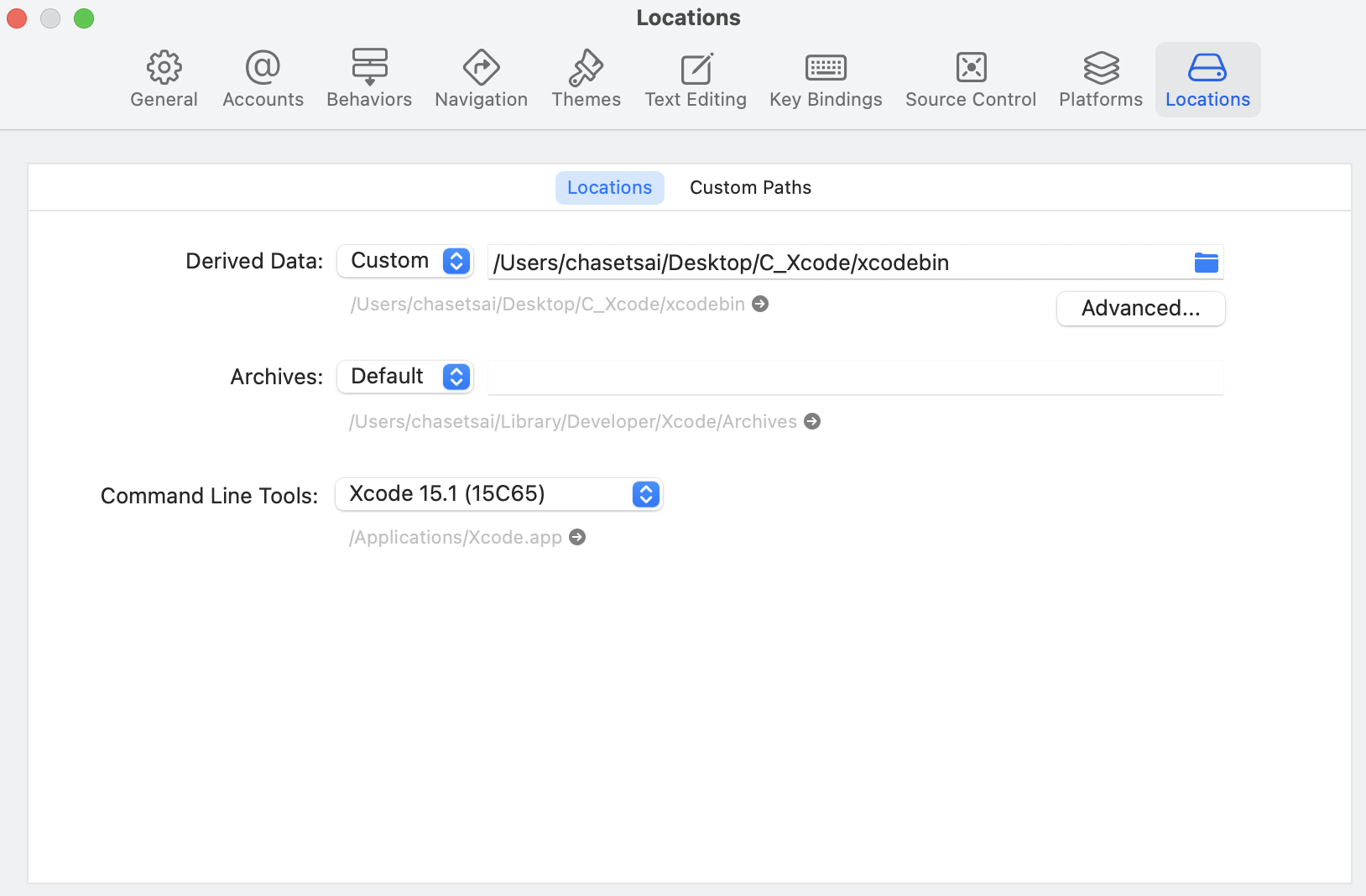Switch to the Platforms pane
The width and height of the screenshot is (1366, 896).
1101,80
